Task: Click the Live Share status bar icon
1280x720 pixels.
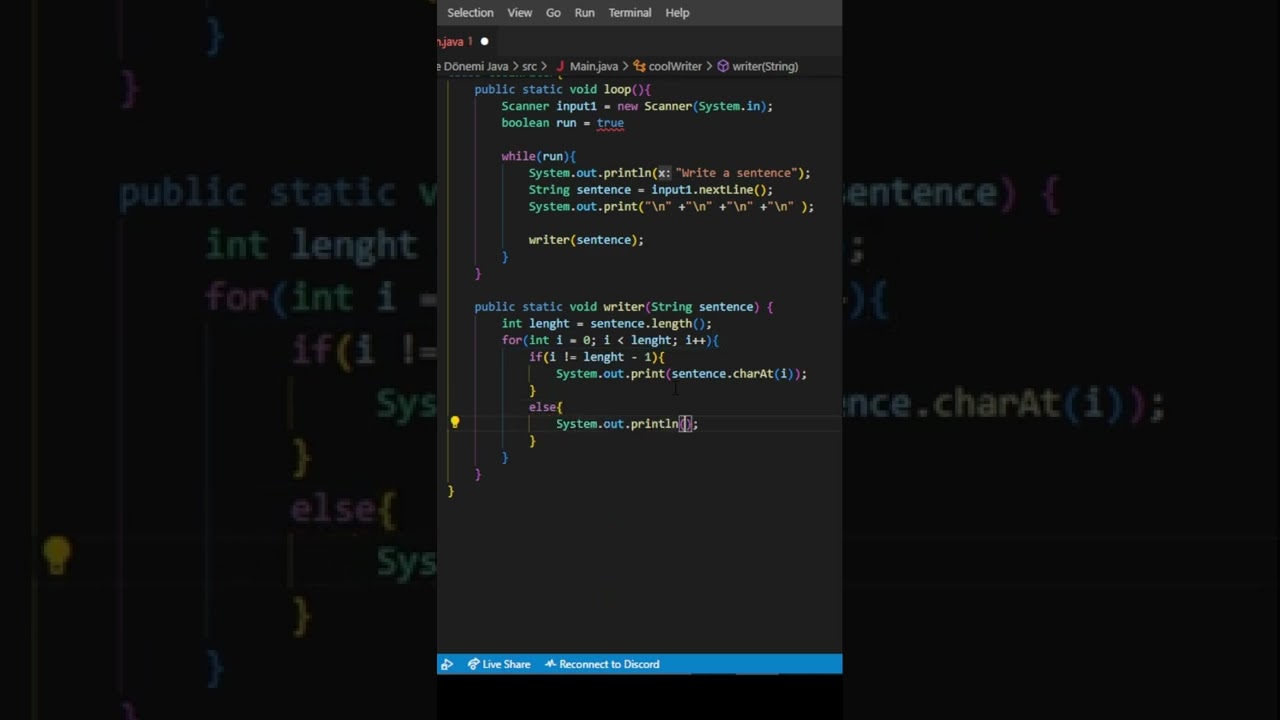Action: coord(474,664)
